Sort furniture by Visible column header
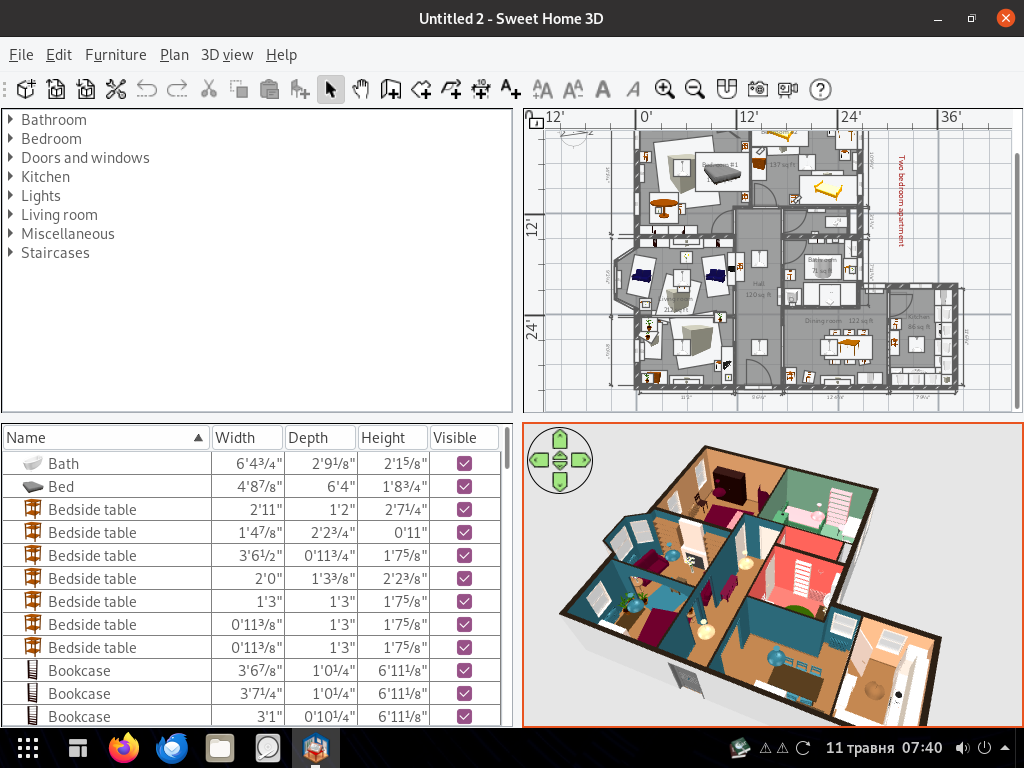This screenshot has width=1024, height=768. point(464,438)
